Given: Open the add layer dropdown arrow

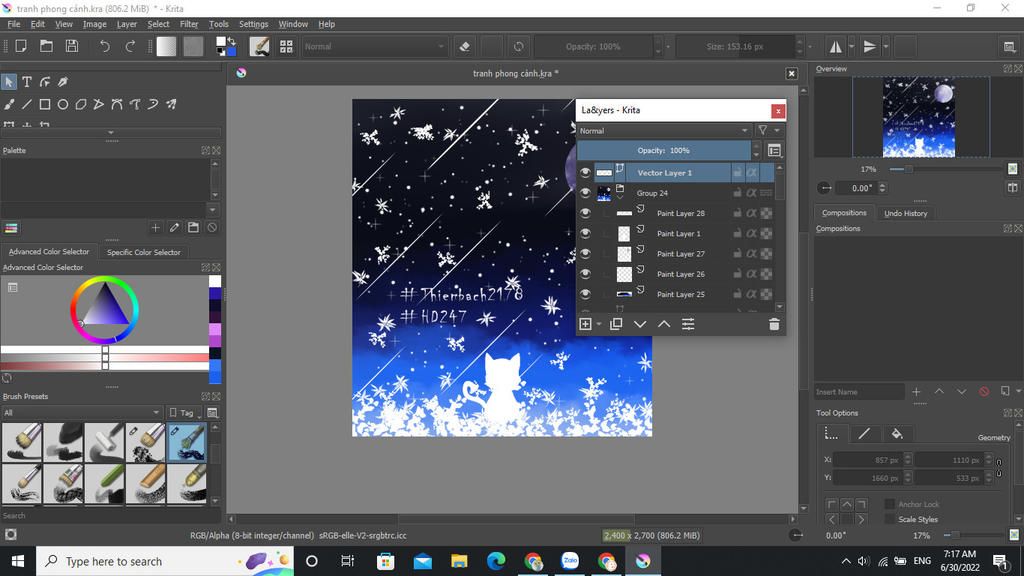Looking at the screenshot, I should (599, 325).
